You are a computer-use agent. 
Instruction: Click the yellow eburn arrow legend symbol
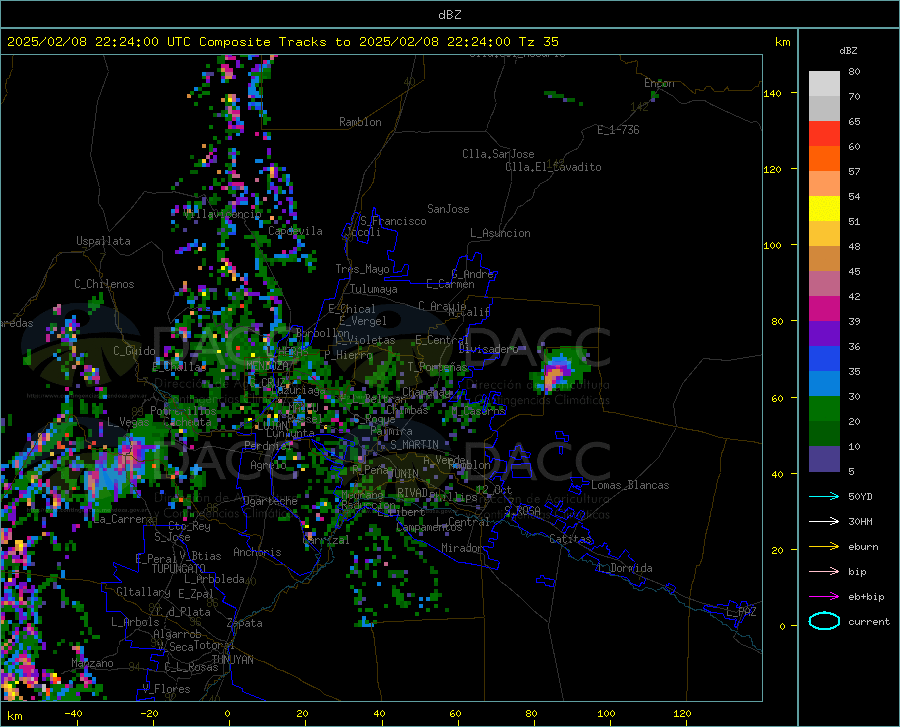point(824,547)
